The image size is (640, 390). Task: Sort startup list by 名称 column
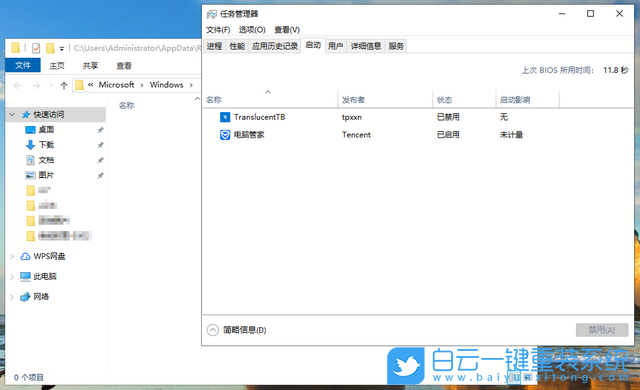[270, 100]
